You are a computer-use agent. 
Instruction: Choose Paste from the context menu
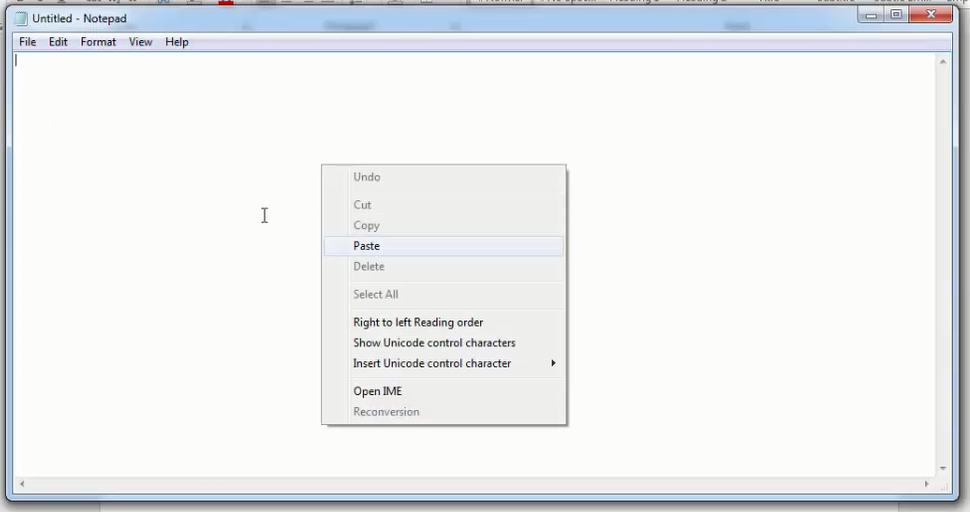[444, 246]
